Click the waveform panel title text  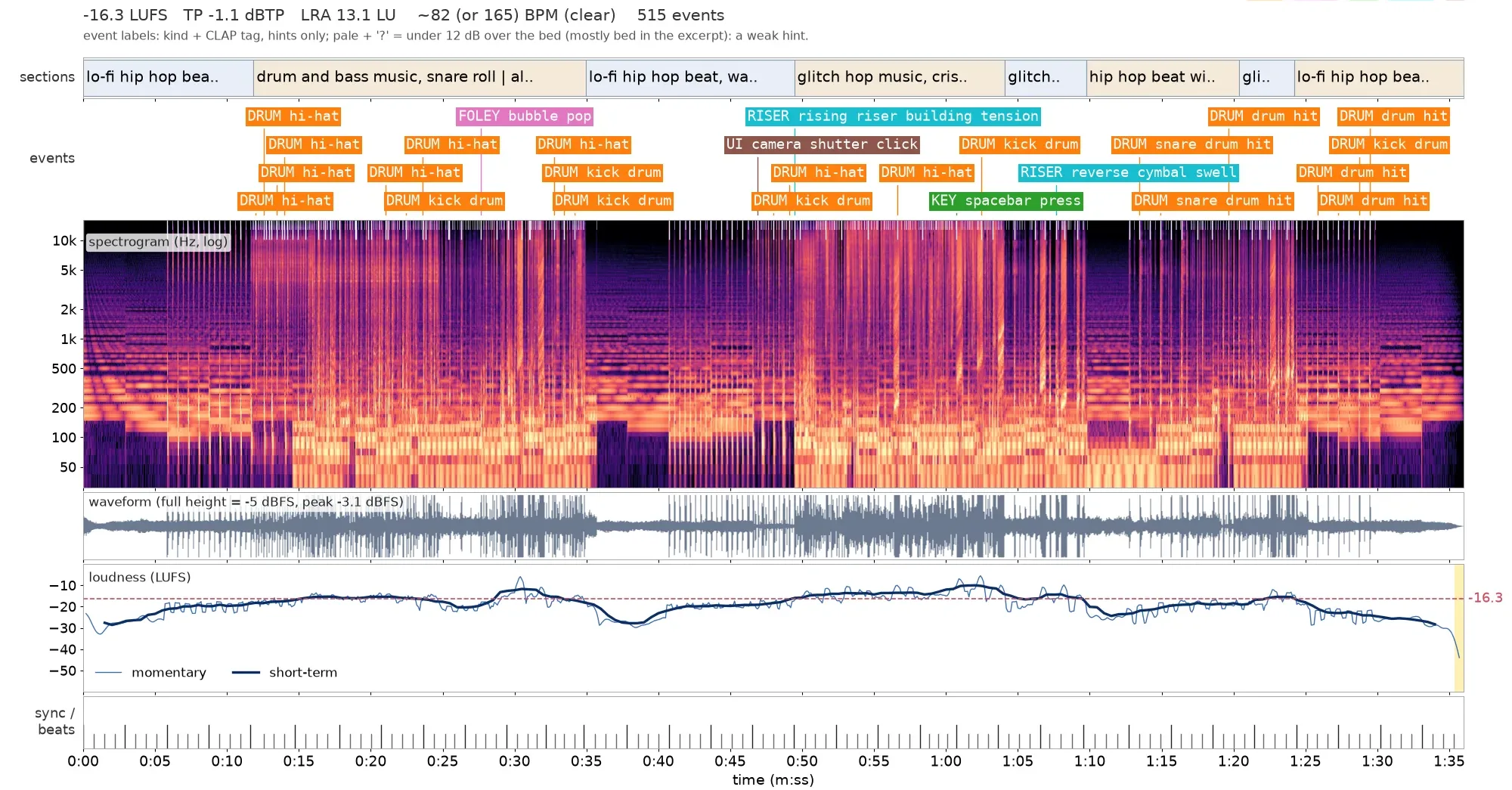tap(246, 502)
